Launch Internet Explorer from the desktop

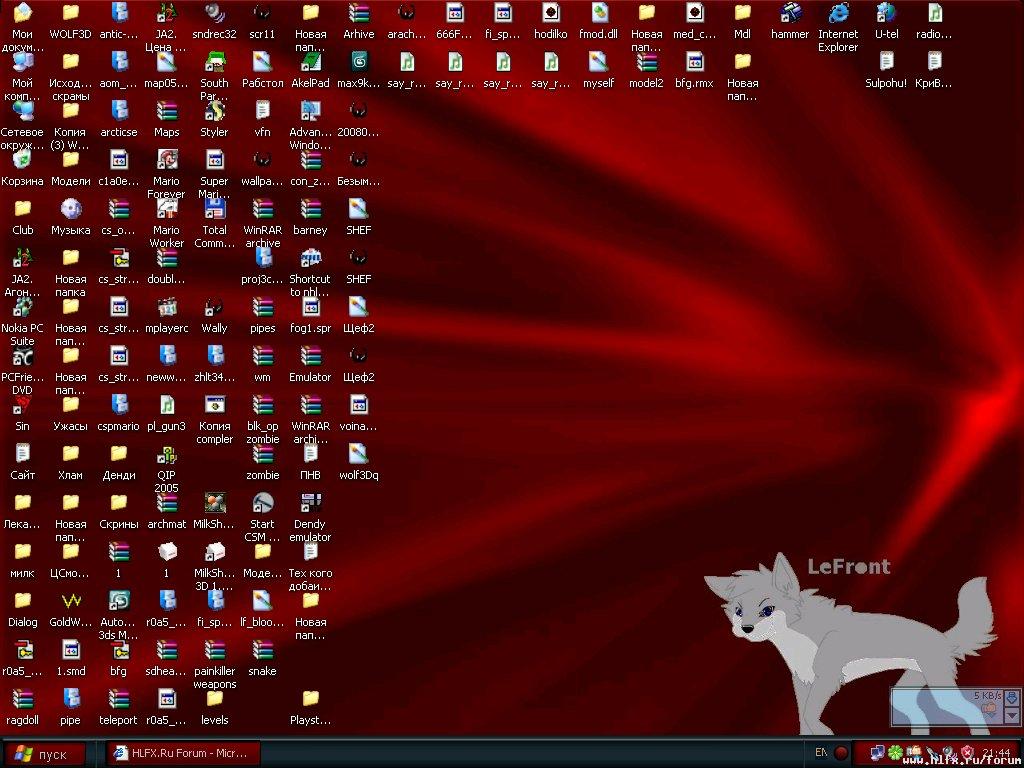tap(838, 13)
